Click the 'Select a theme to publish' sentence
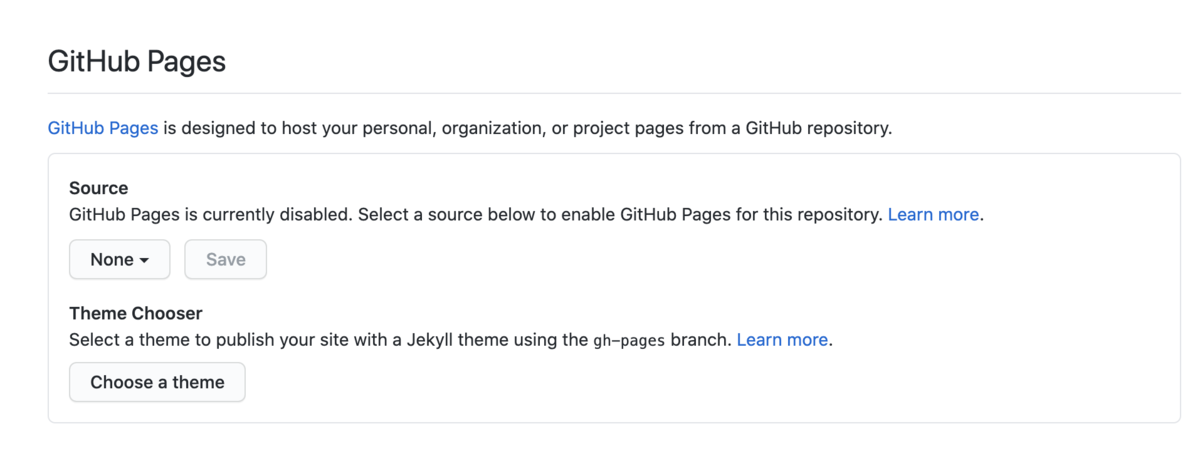1200x476 pixels. (x=170, y=340)
